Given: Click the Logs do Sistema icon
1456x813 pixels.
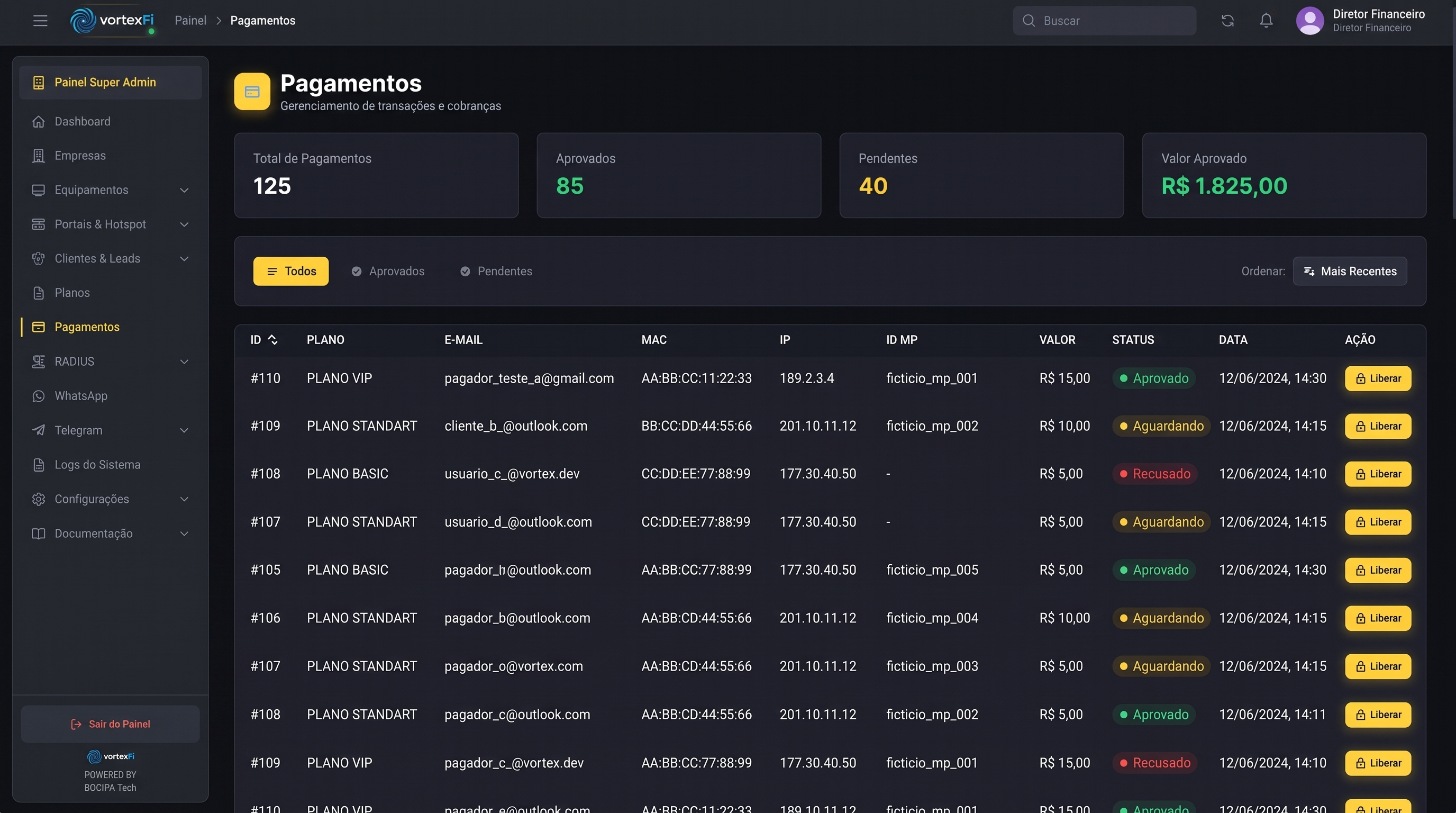Looking at the screenshot, I should point(39,465).
